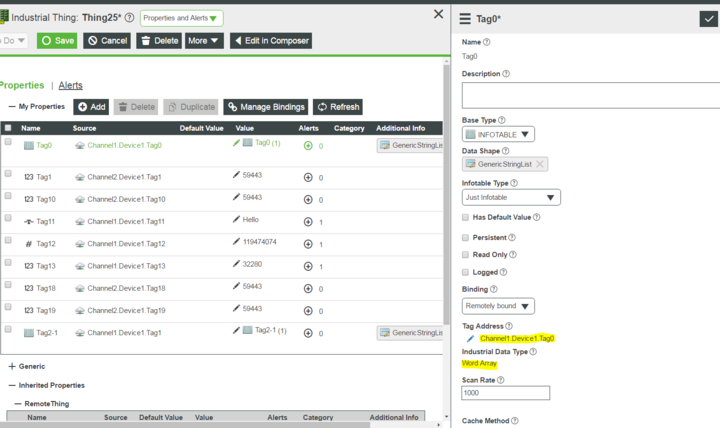Click the Scan Rate input field
This screenshot has height=428, width=720.
tap(505, 393)
